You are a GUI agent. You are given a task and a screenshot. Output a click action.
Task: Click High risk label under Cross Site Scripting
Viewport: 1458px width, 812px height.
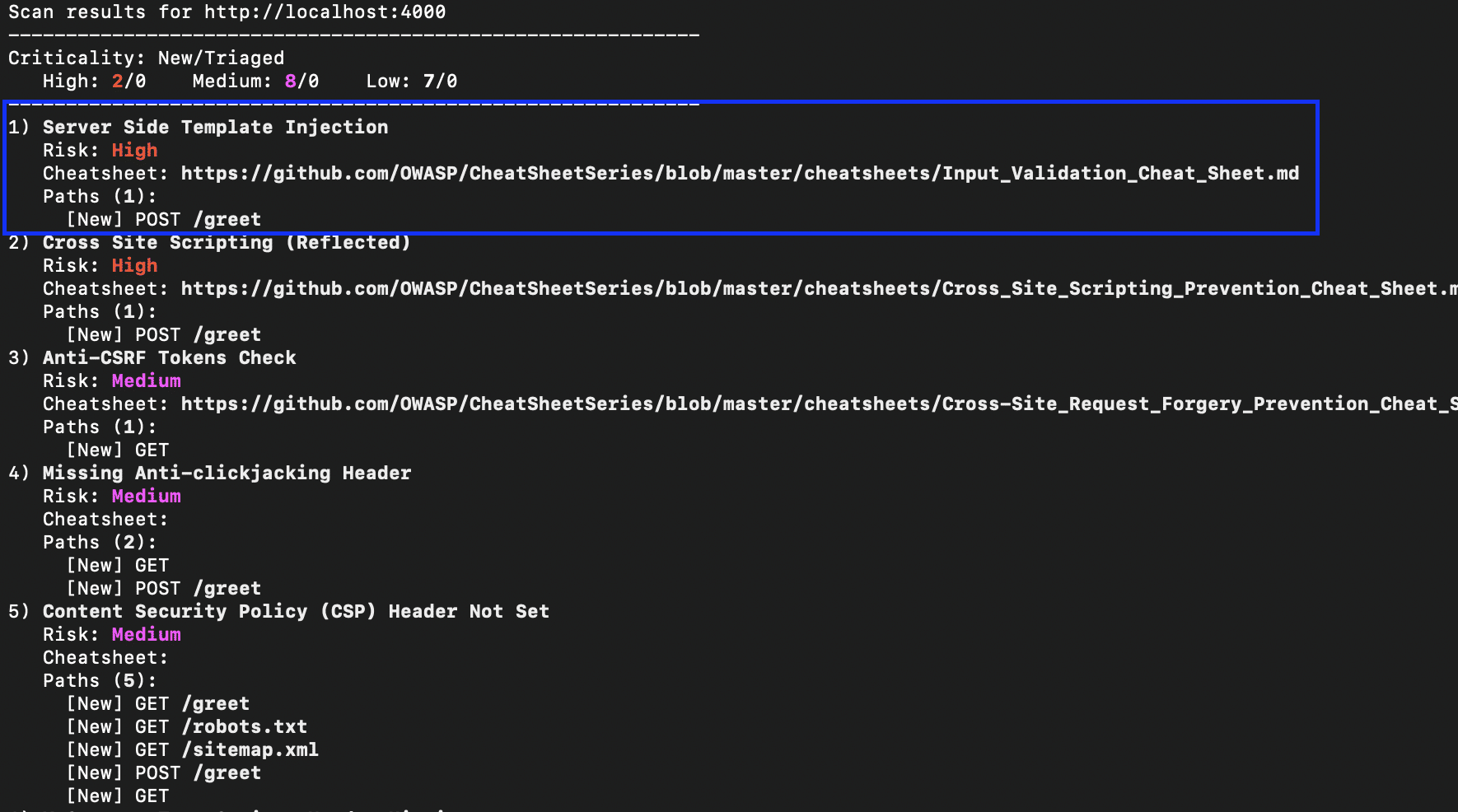click(134, 265)
